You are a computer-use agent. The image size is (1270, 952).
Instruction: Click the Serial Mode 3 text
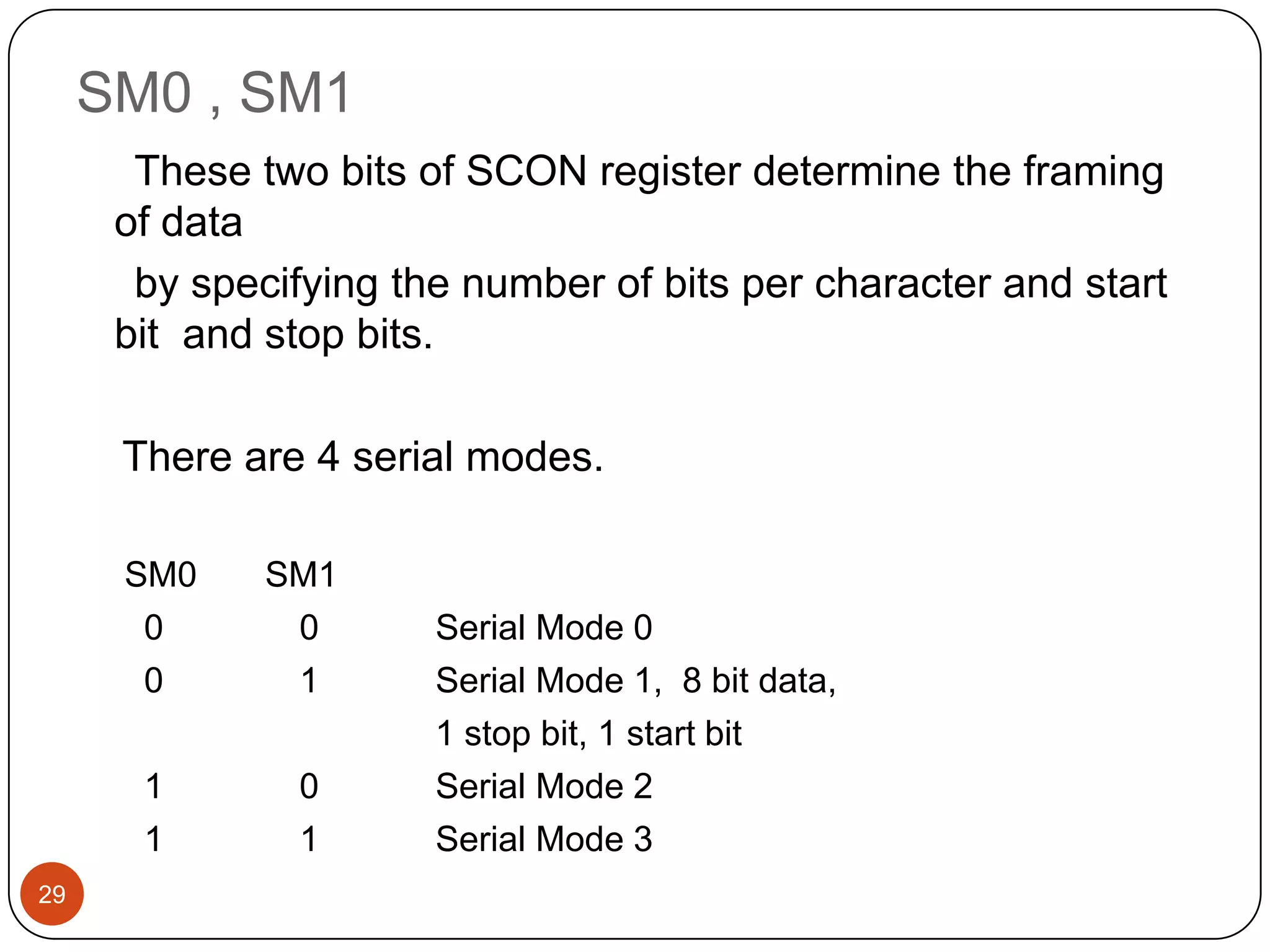[x=544, y=839]
